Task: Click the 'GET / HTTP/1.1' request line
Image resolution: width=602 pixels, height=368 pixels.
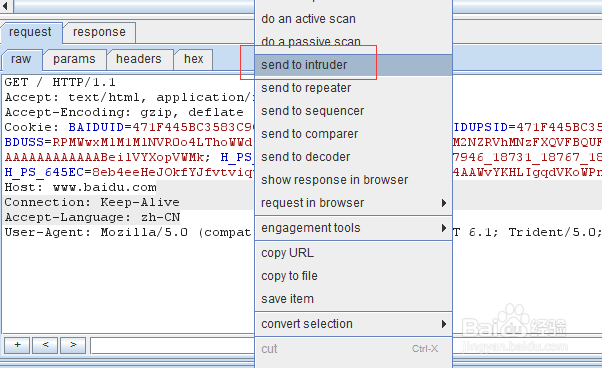Action: [x=60, y=82]
